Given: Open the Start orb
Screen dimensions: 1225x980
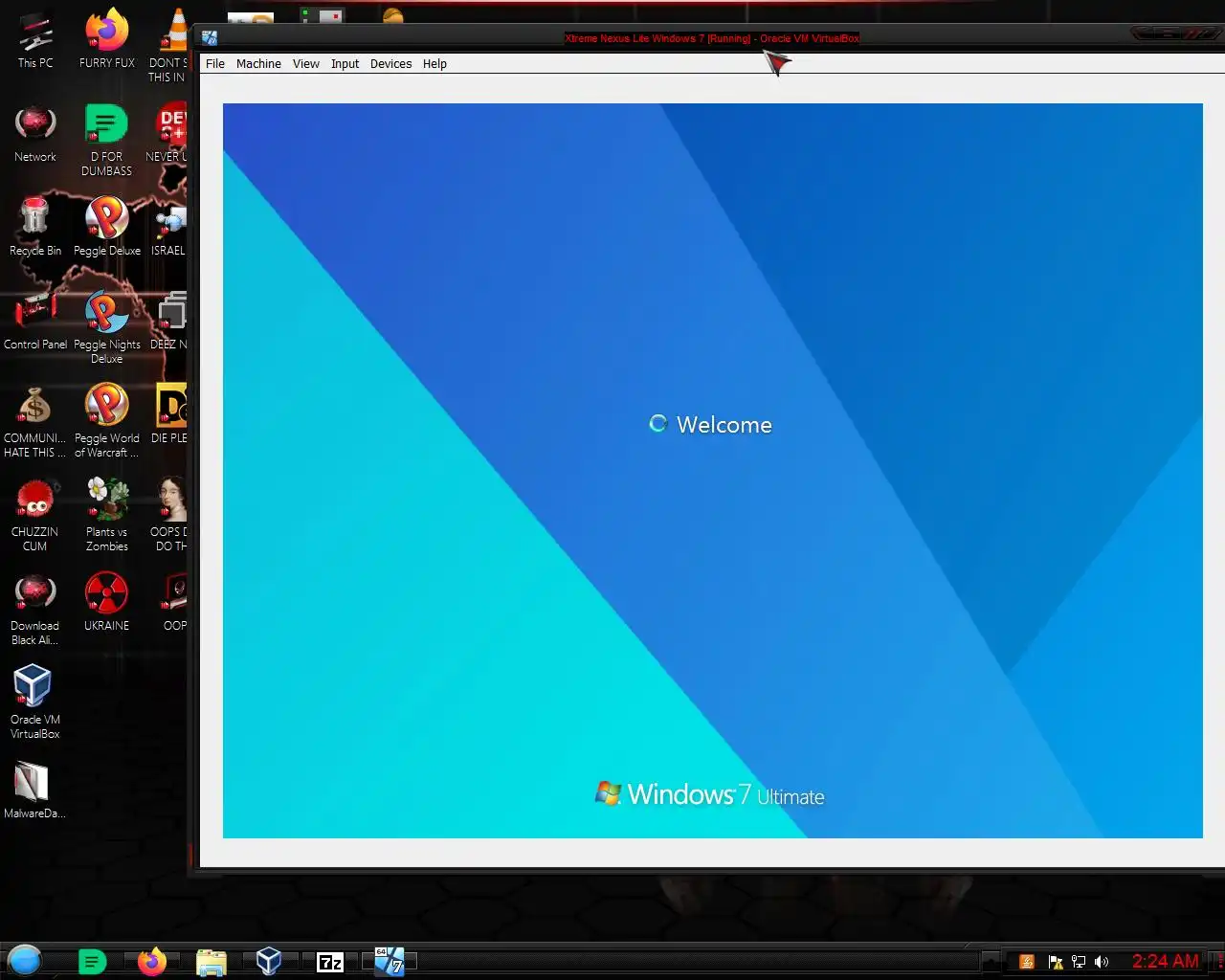Looking at the screenshot, I should [25, 960].
